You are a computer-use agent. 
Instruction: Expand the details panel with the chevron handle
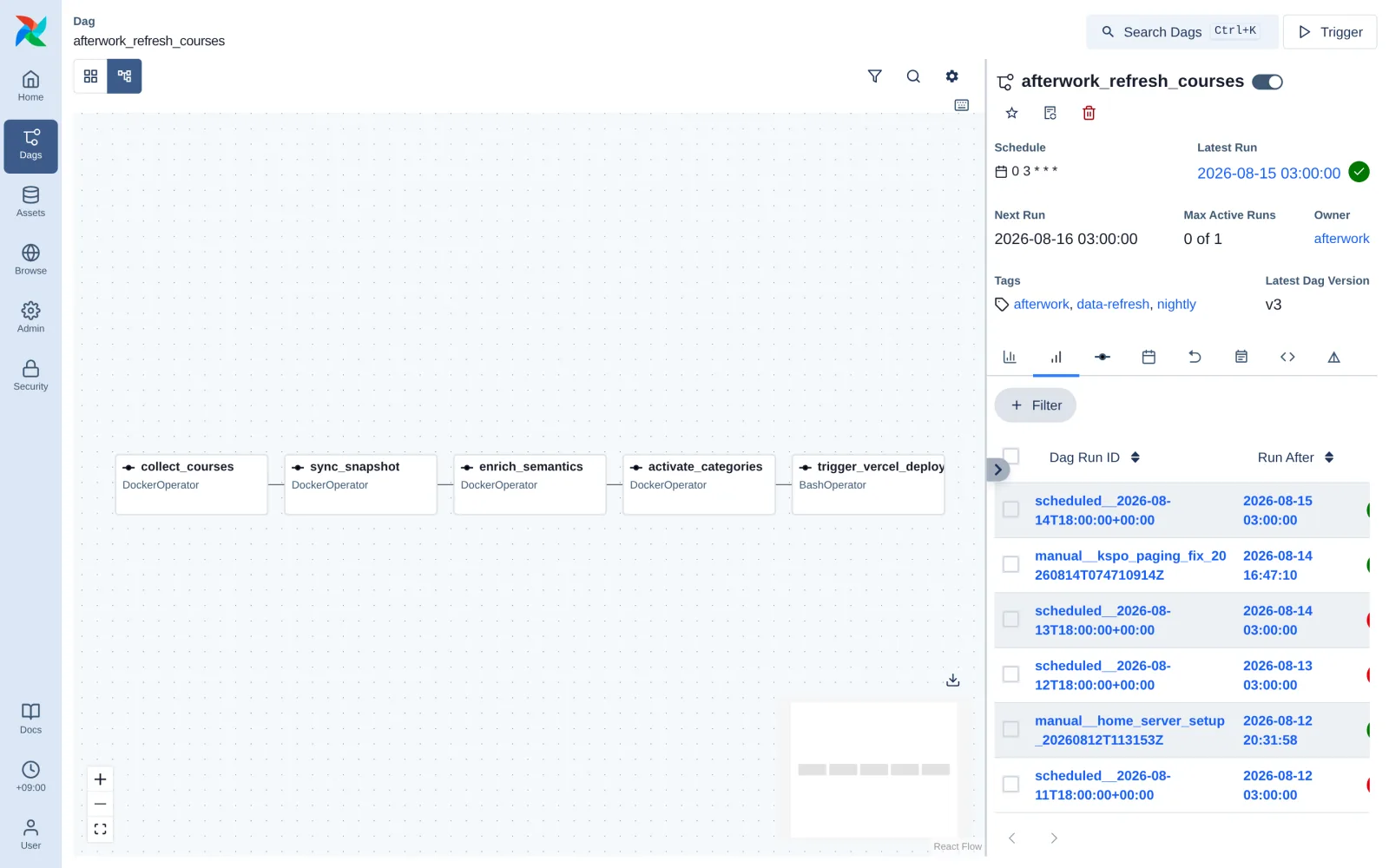[997, 470]
